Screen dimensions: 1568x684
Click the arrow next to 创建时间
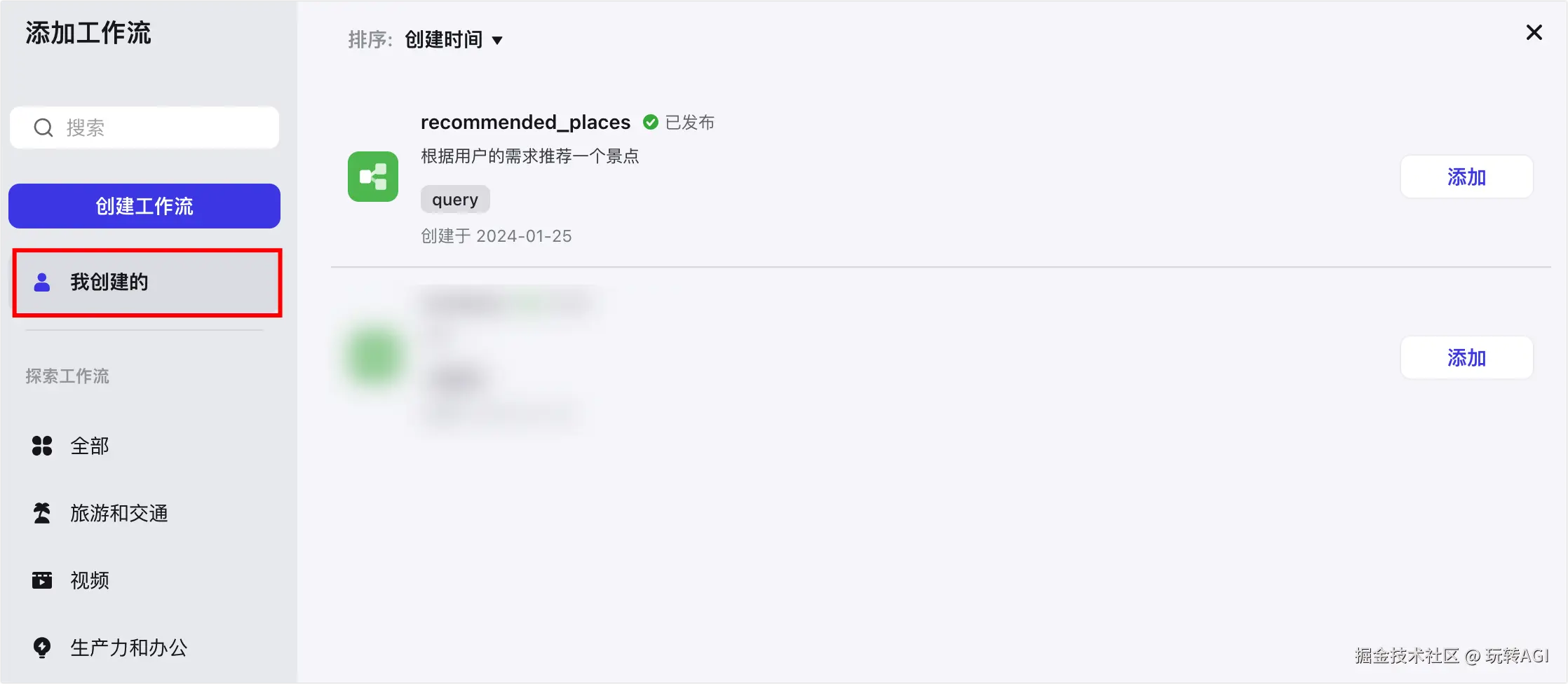tap(497, 41)
